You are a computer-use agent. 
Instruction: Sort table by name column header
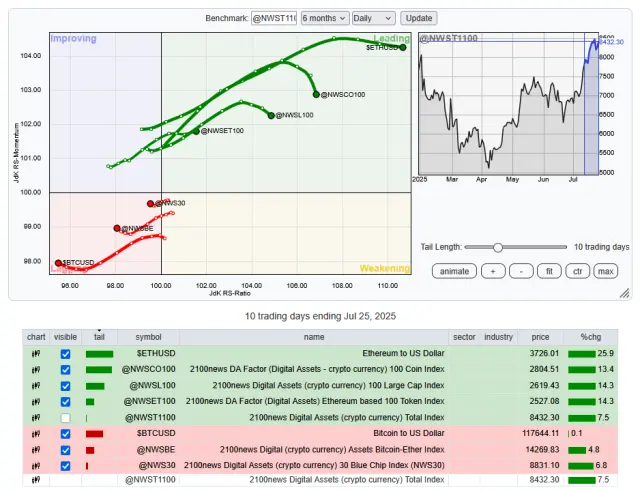(314, 337)
